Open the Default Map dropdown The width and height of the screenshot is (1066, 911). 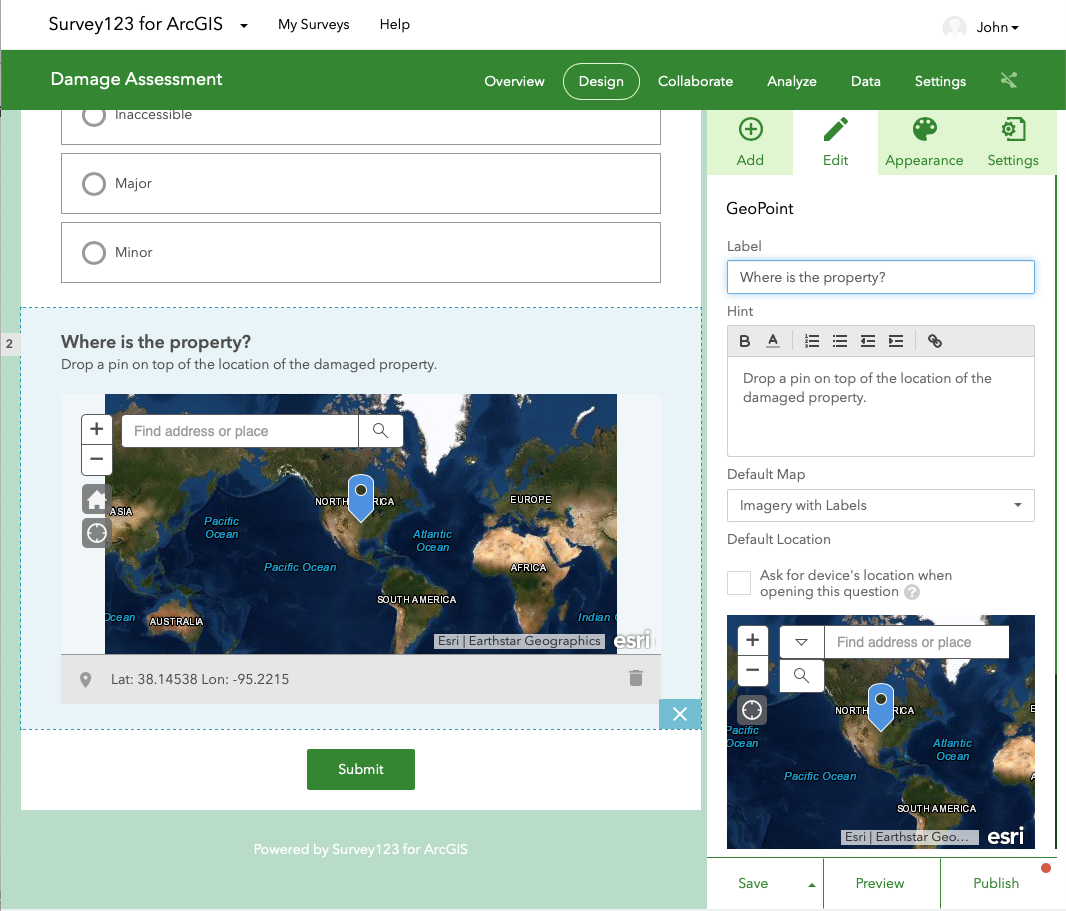click(880, 505)
